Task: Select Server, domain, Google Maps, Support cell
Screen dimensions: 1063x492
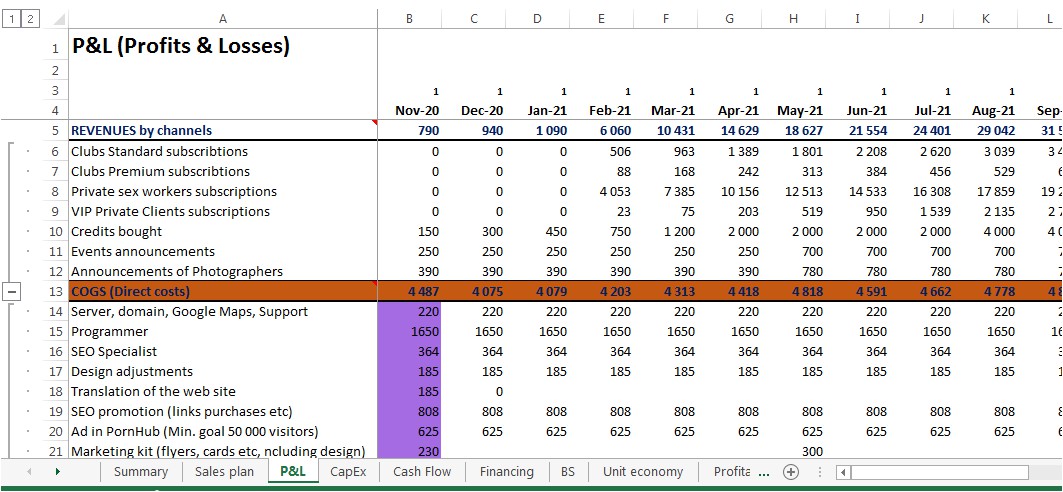Action: point(222,312)
